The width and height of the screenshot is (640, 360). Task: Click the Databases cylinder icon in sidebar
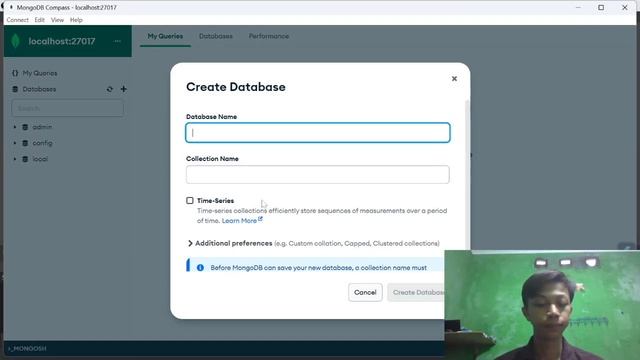coord(15,89)
